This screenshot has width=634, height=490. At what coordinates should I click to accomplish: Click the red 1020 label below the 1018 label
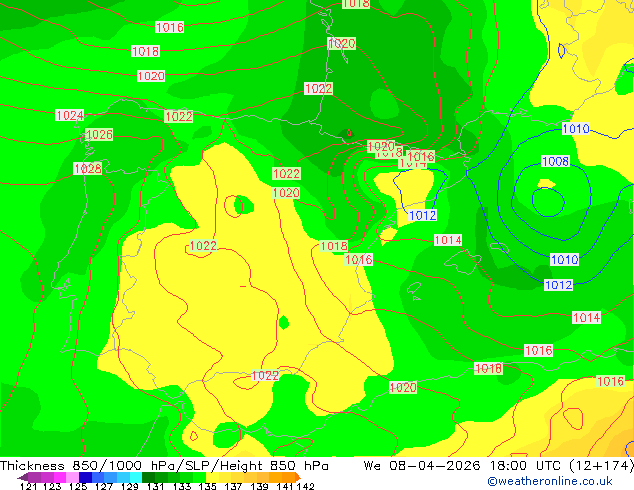[x=151, y=76]
